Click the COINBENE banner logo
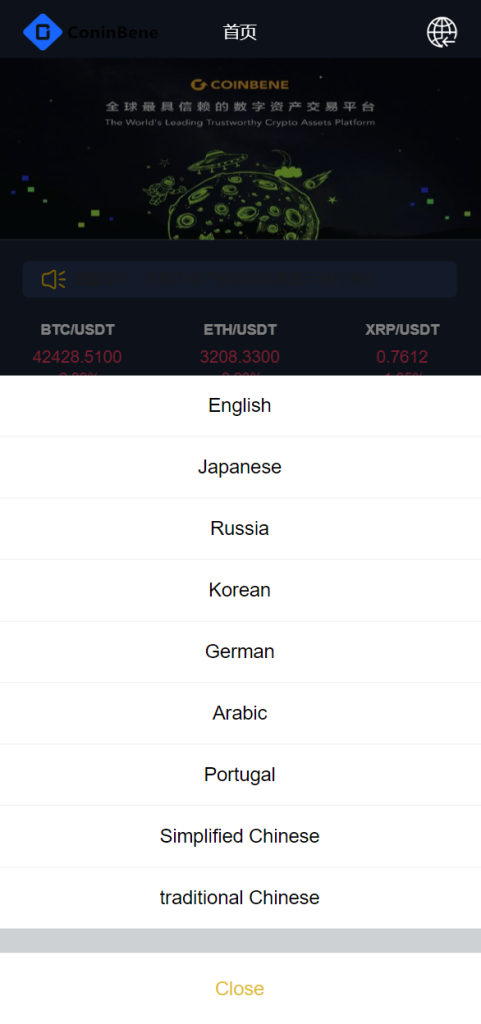 (240, 85)
